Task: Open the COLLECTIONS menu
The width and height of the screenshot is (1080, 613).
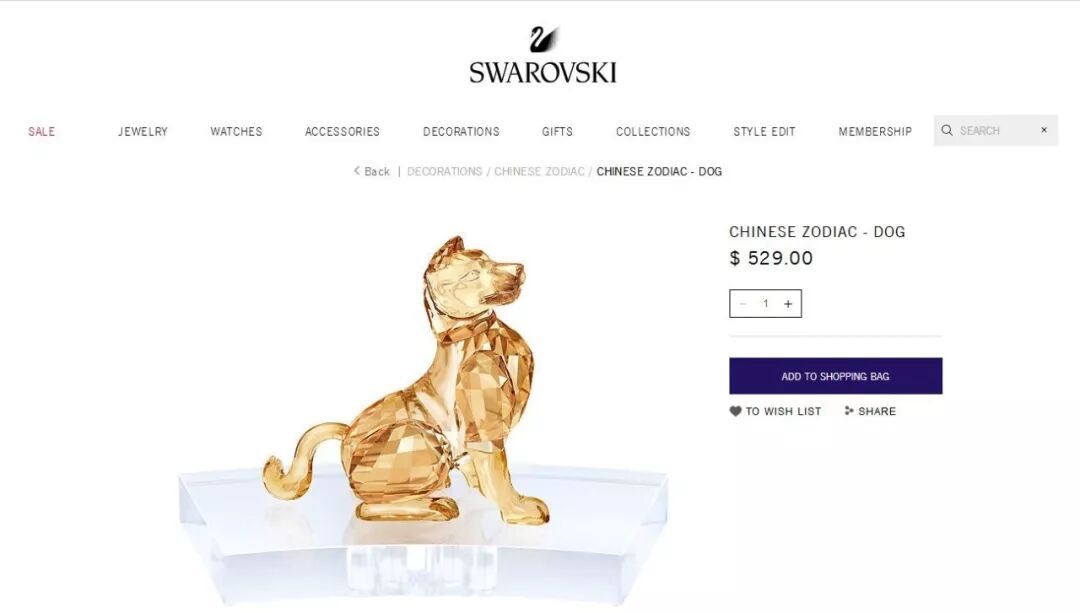Action: pyautogui.click(x=653, y=132)
